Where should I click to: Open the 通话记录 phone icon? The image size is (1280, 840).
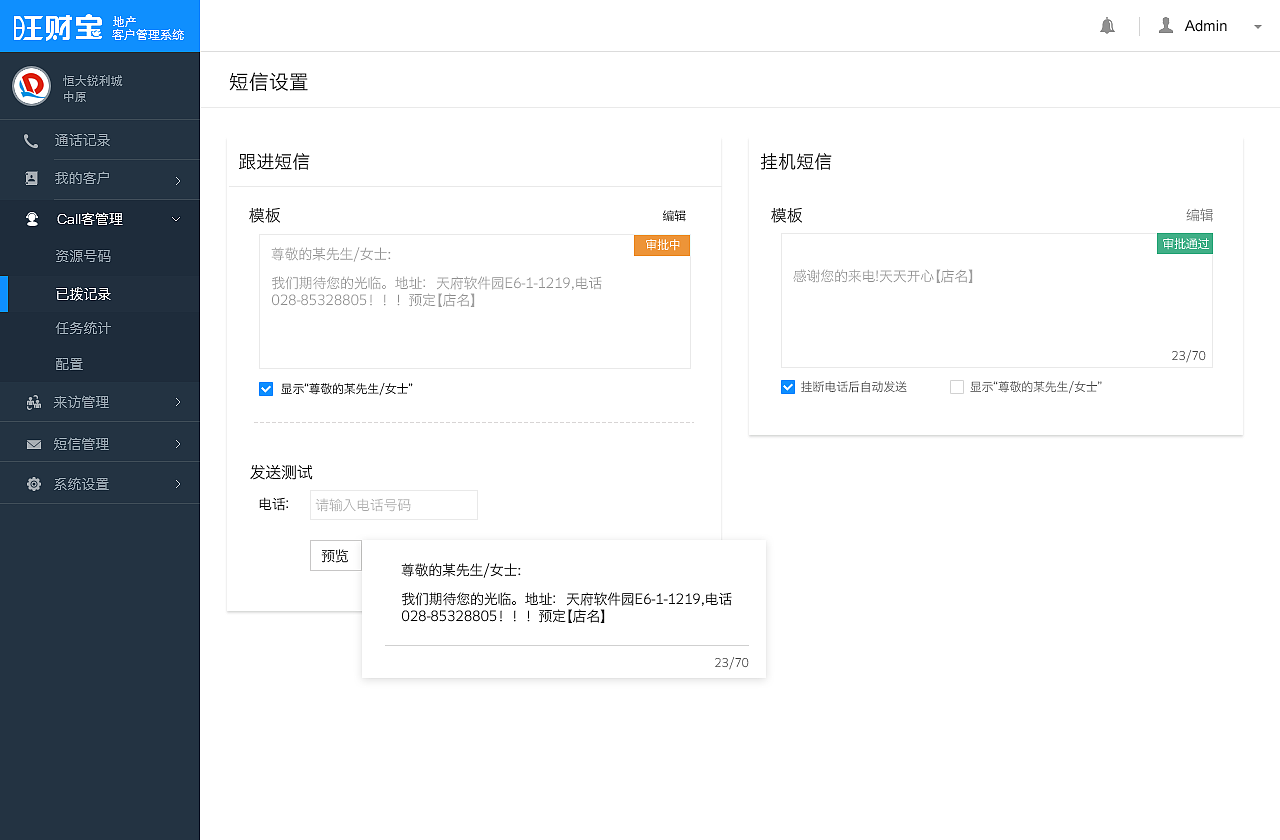point(31,139)
